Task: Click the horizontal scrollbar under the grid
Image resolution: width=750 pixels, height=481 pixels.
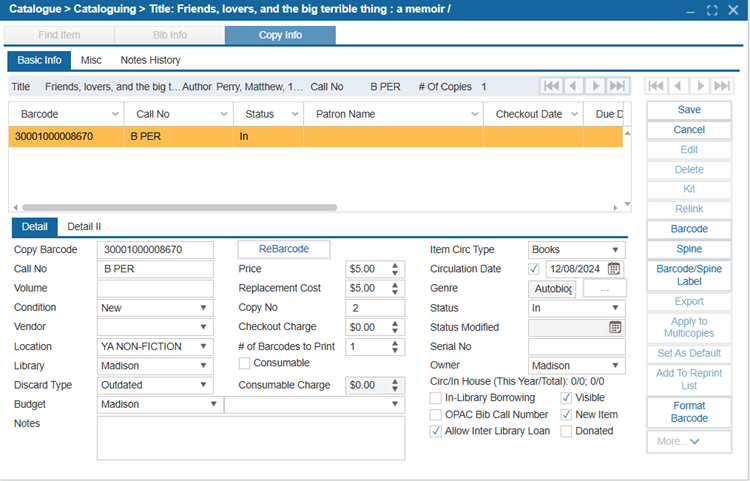Action: point(180,208)
